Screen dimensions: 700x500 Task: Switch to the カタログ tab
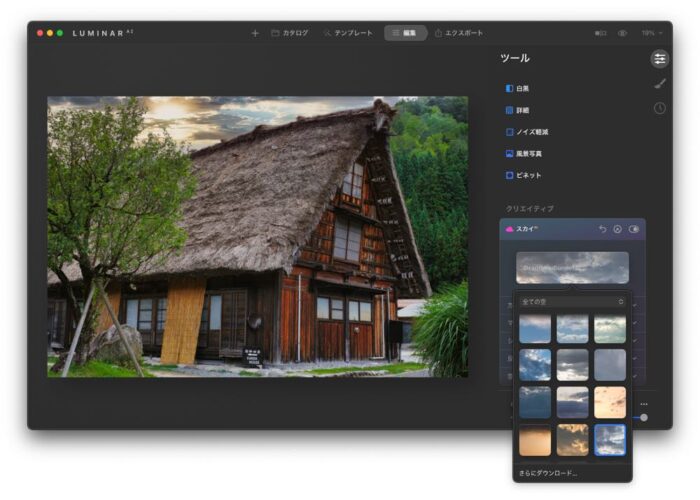coord(289,33)
